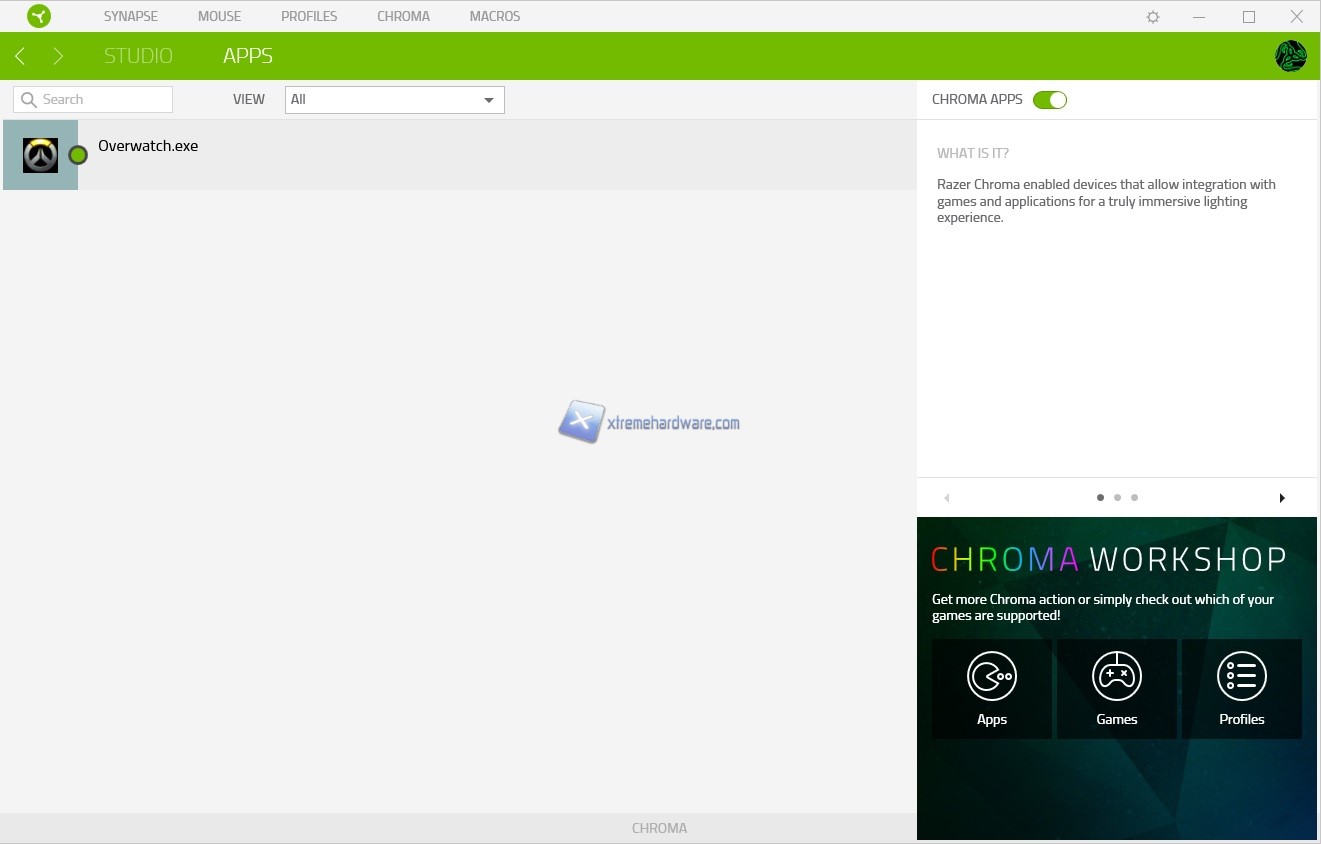Click the Overwatch game icon
This screenshot has width=1321, height=844.
point(41,155)
